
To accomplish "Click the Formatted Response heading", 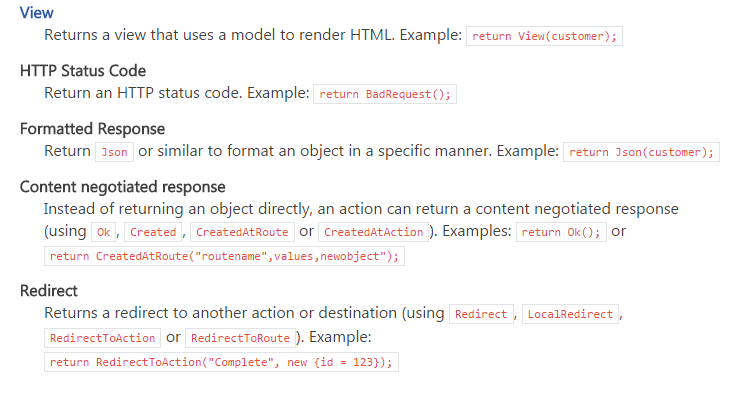I will 92,129.
